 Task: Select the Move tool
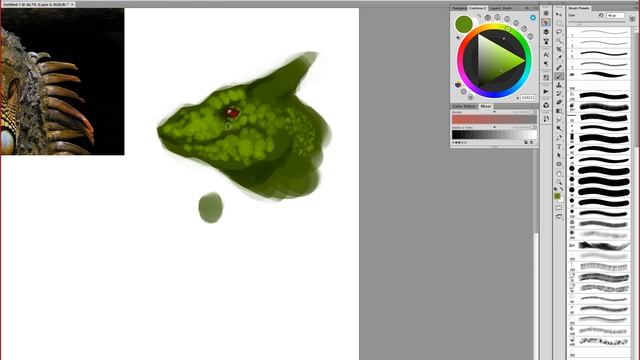(x=559, y=14)
